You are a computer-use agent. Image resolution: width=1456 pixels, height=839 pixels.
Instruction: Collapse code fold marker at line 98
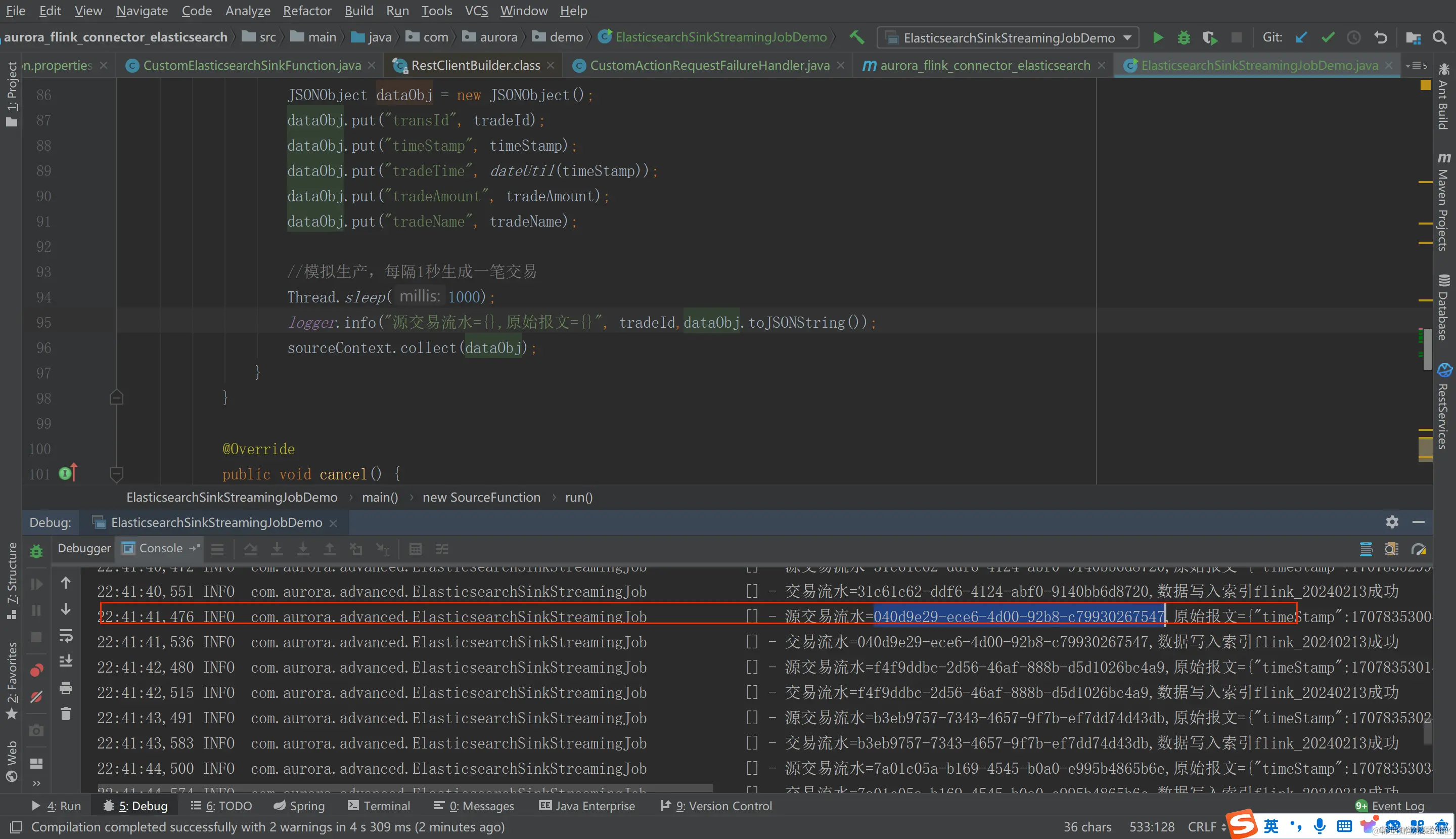click(116, 398)
